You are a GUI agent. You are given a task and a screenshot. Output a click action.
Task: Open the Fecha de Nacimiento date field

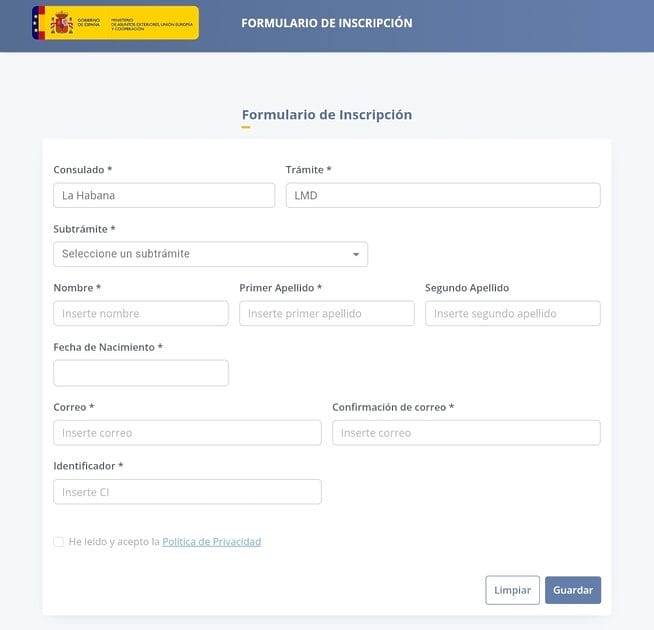coord(141,373)
